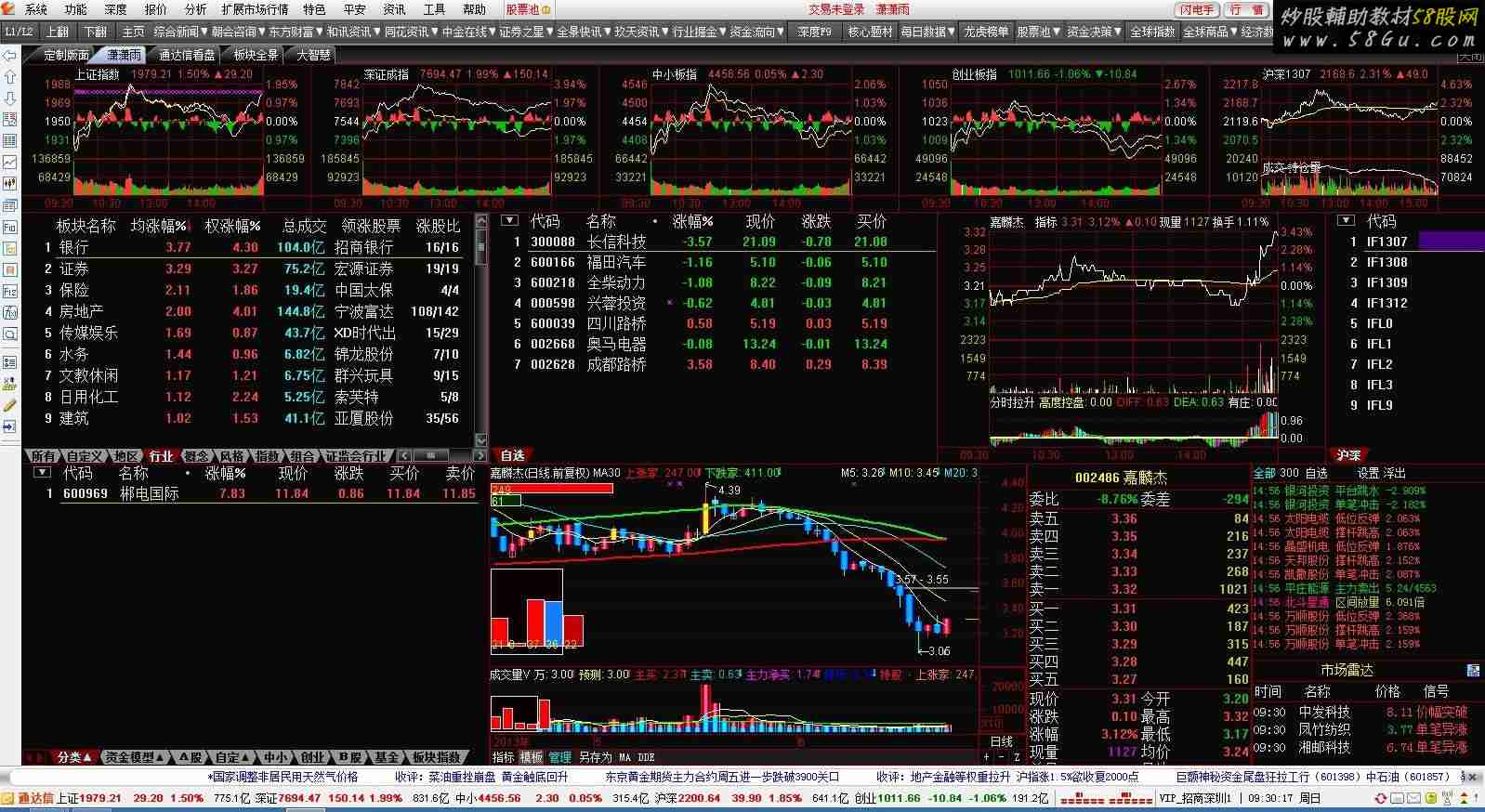Switch to the 板块全景 tab
This screenshot has width=1485, height=812.
point(256,55)
